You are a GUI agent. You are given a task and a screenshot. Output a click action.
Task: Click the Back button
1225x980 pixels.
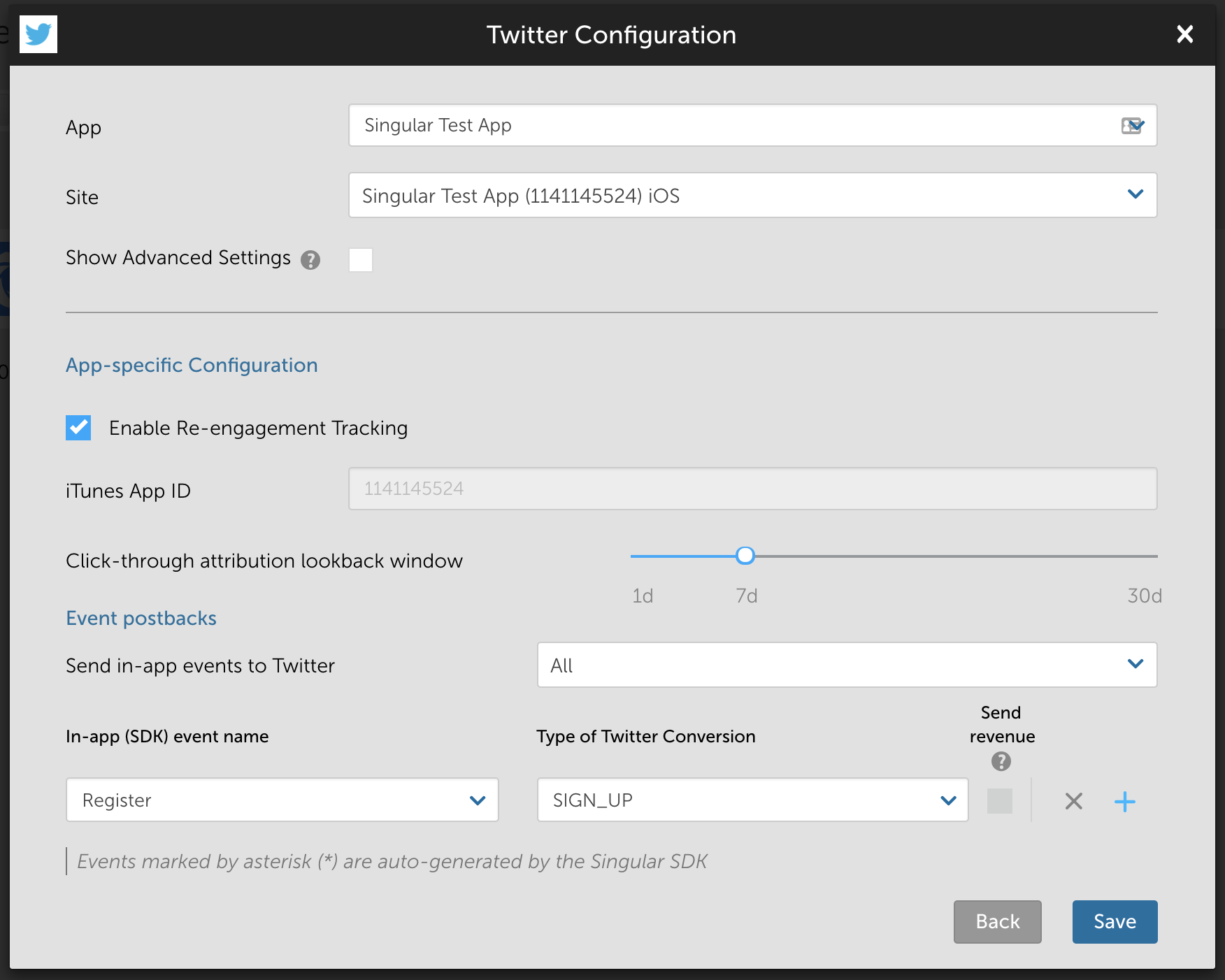(998, 922)
